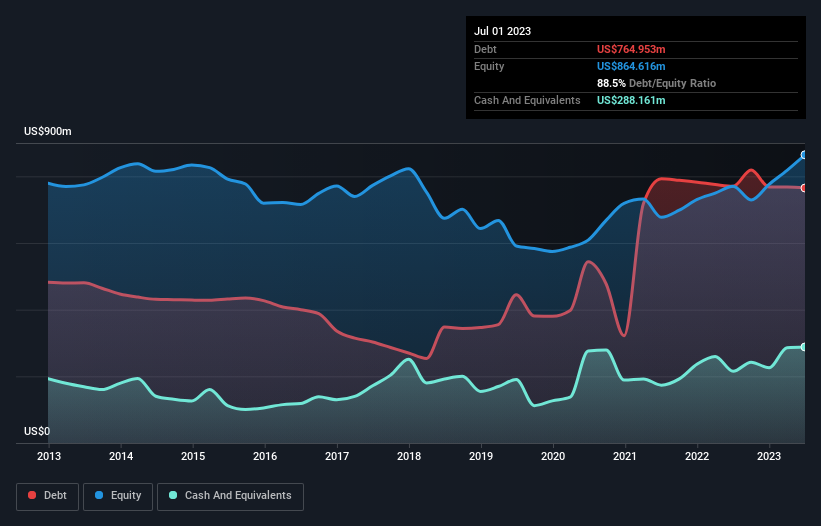Click the 2018 year tick label
Viewport: 821px width, 526px height.
(x=409, y=456)
